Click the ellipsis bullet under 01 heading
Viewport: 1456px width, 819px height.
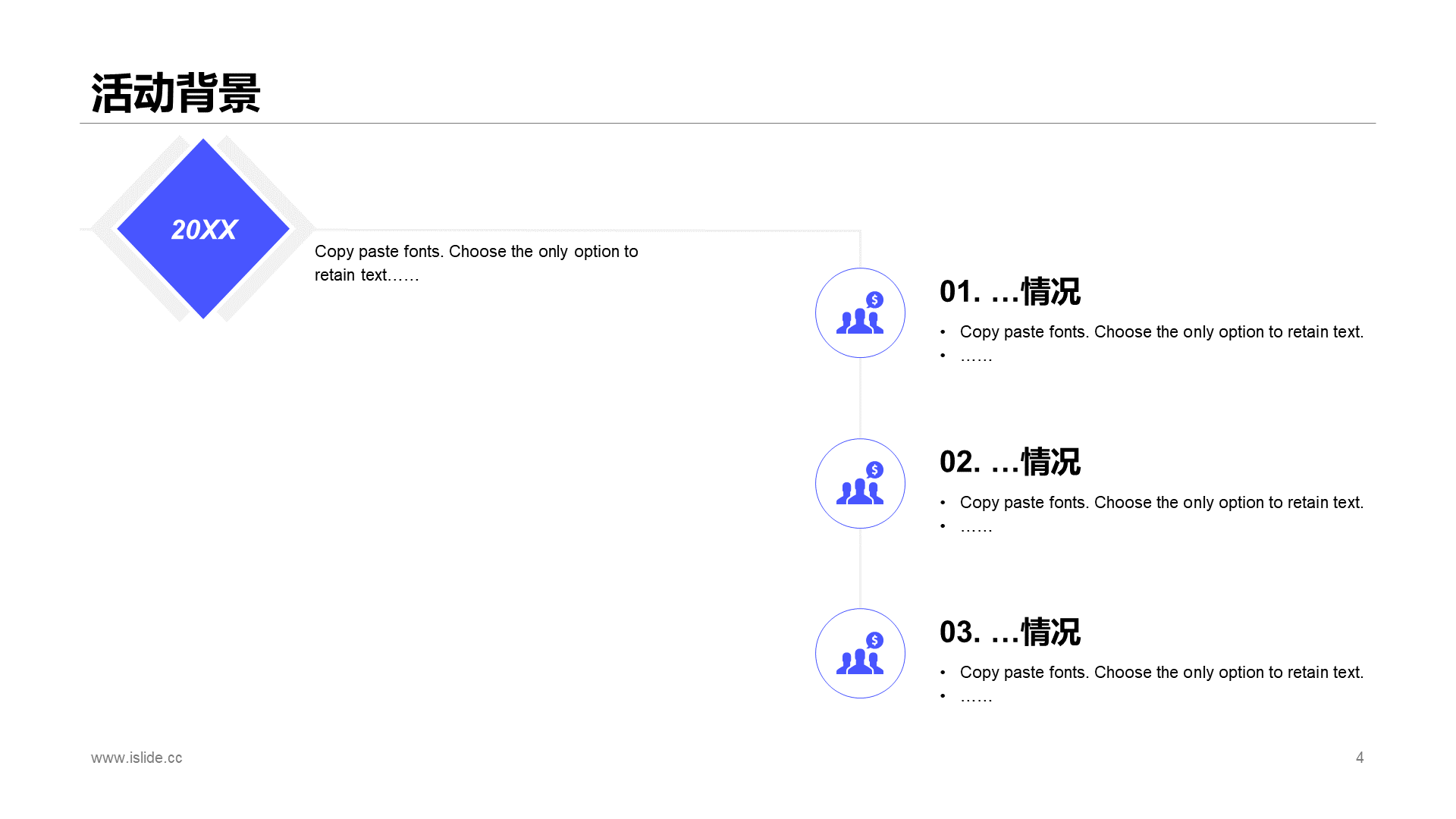pyautogui.click(x=976, y=356)
